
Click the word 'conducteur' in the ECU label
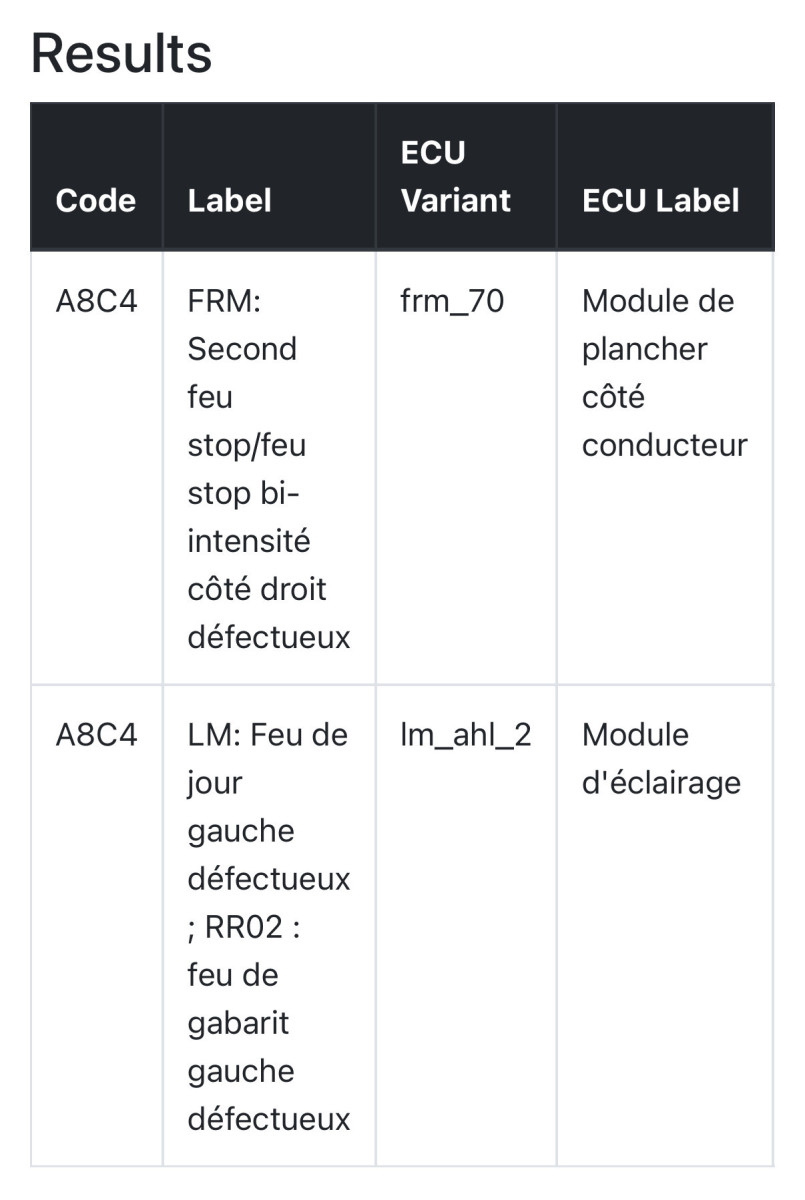[x=664, y=445]
